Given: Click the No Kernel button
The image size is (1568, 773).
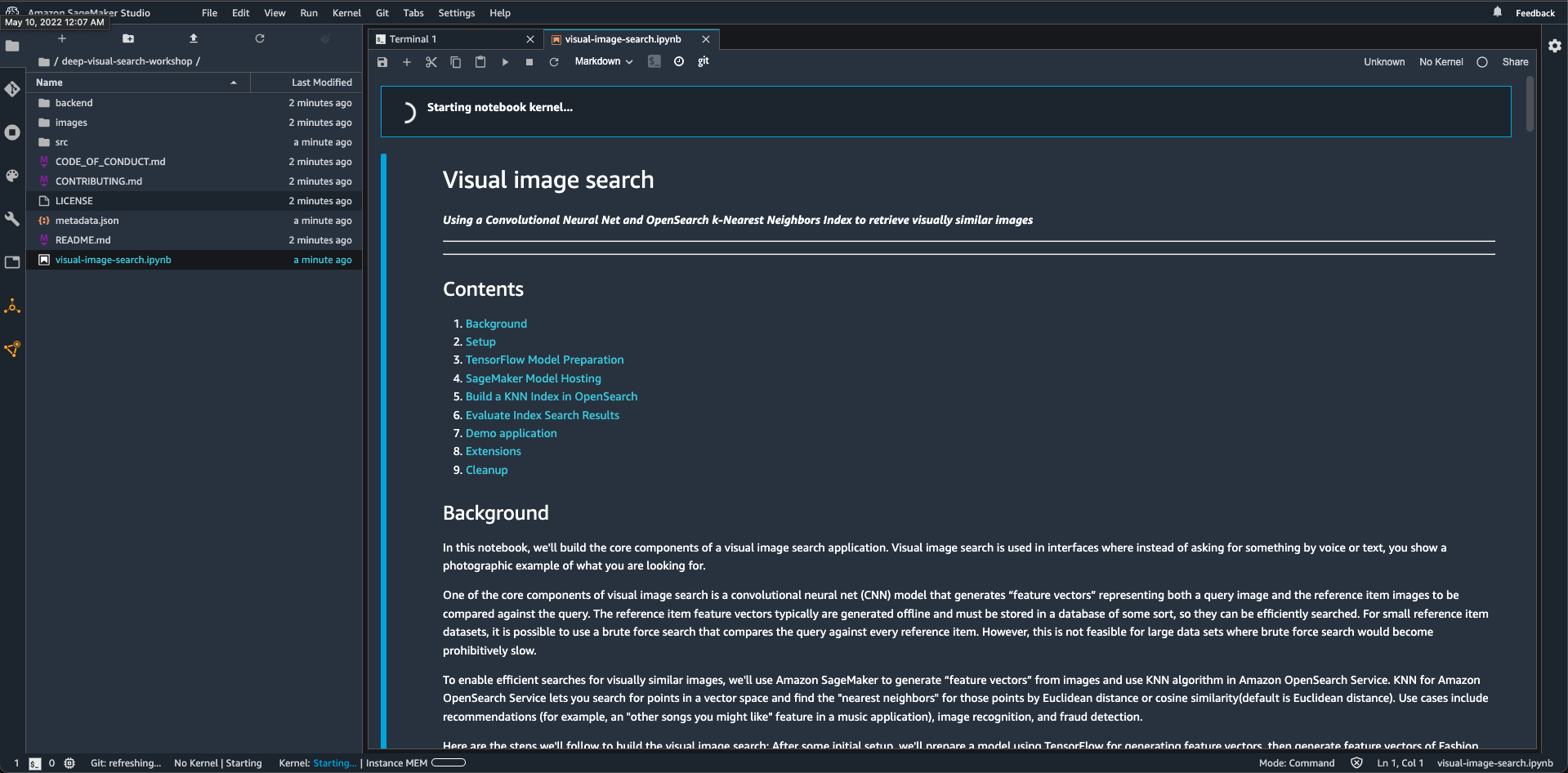Looking at the screenshot, I should click(x=1441, y=62).
